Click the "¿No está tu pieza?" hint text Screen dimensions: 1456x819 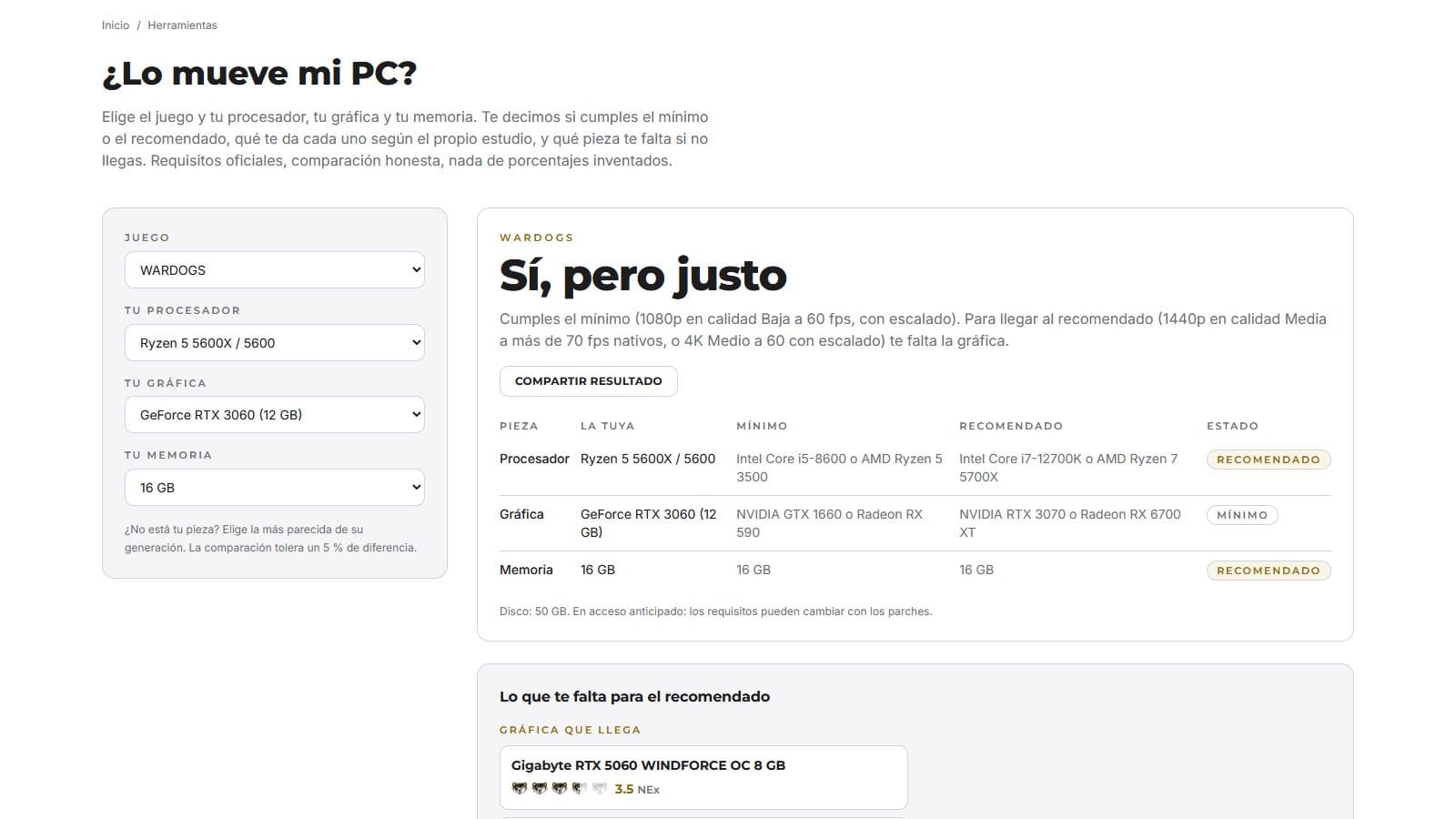(x=270, y=539)
